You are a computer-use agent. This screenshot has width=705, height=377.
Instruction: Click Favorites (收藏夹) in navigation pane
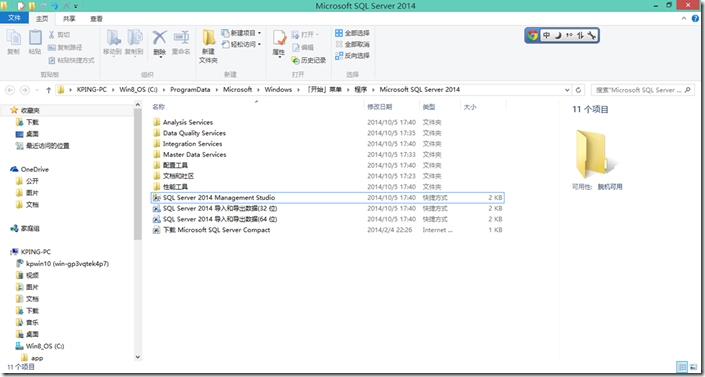30,110
